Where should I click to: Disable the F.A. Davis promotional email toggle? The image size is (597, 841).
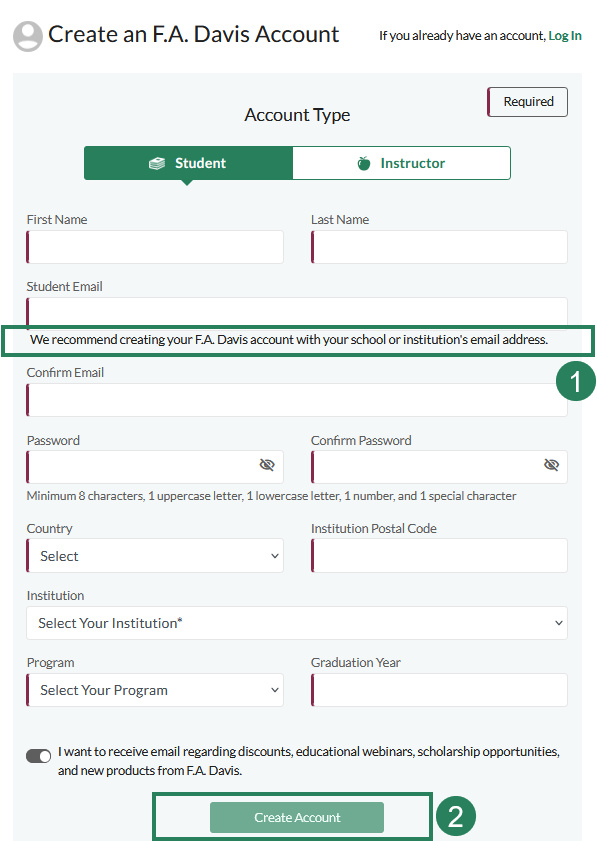click(x=38, y=755)
